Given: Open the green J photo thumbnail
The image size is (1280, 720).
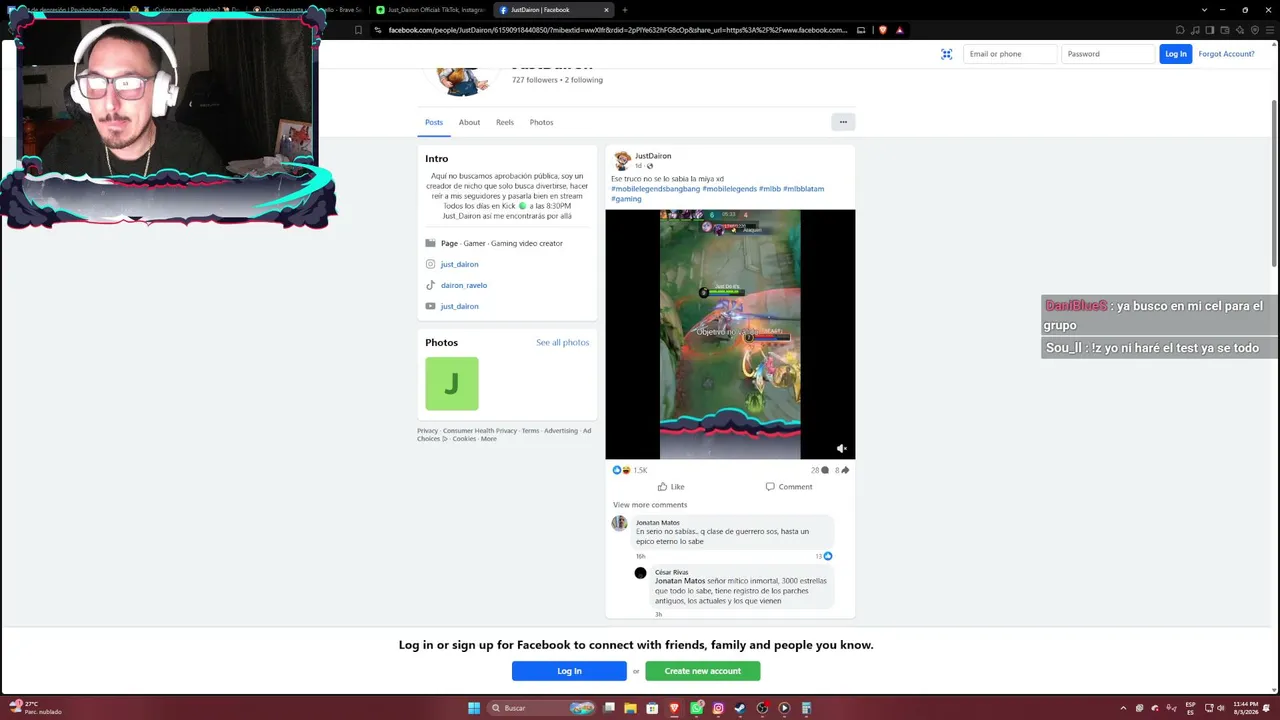Looking at the screenshot, I should coord(452,383).
